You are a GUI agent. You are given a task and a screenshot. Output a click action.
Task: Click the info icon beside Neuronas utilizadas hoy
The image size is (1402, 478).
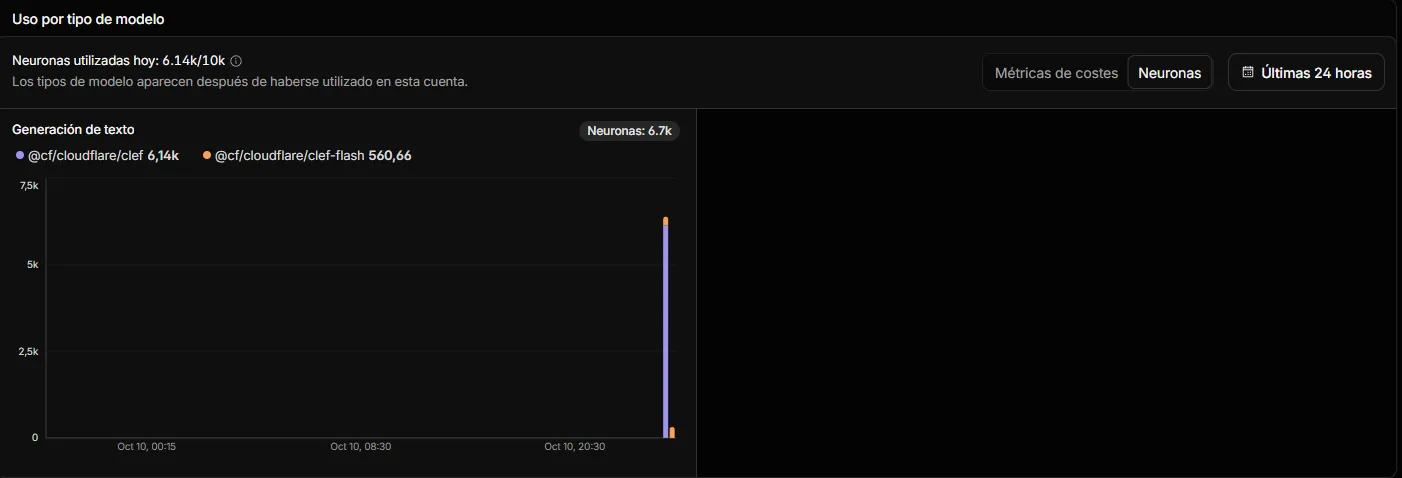click(x=236, y=61)
